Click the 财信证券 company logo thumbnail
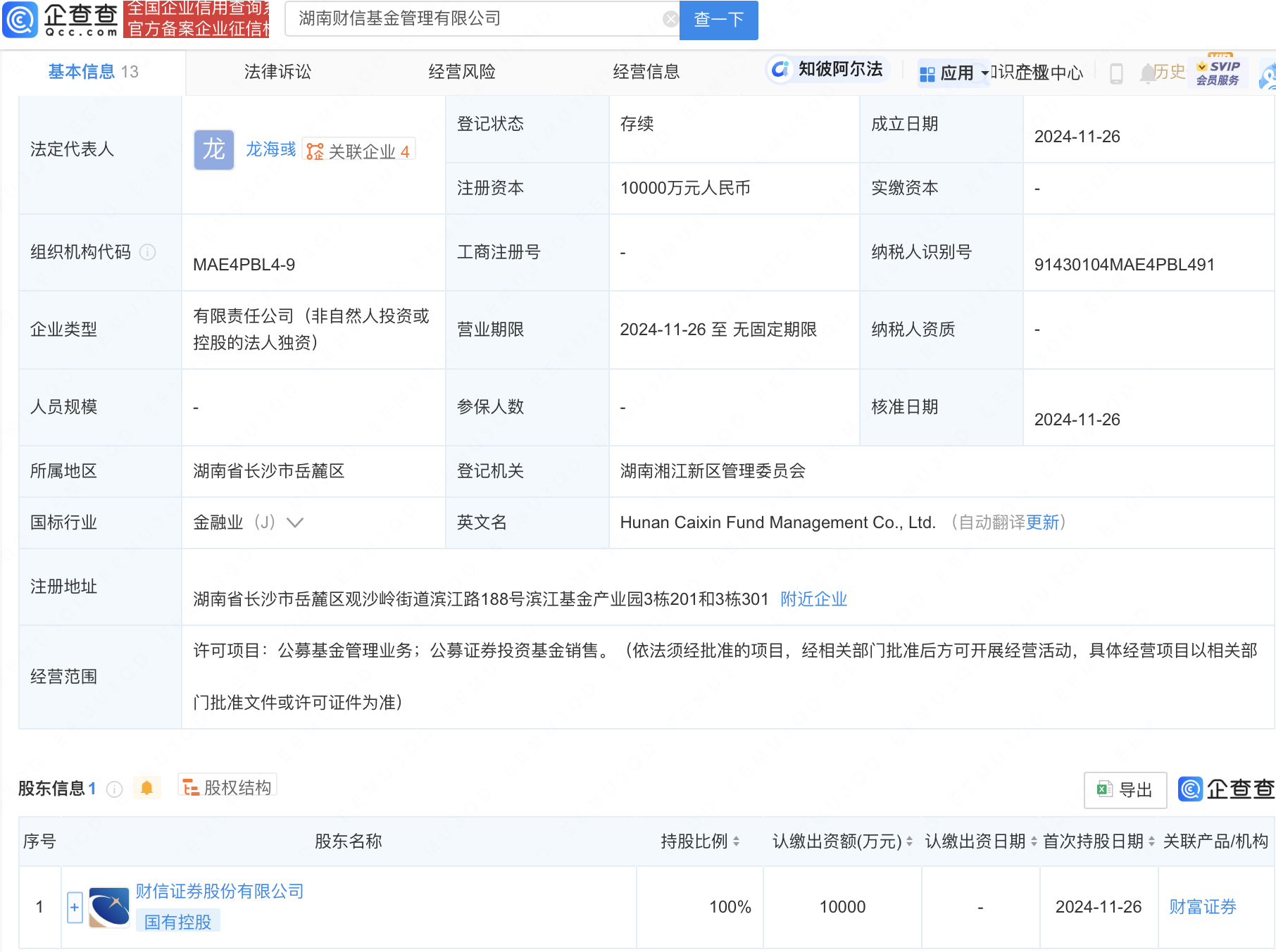The width and height of the screenshot is (1276, 952). [x=109, y=908]
